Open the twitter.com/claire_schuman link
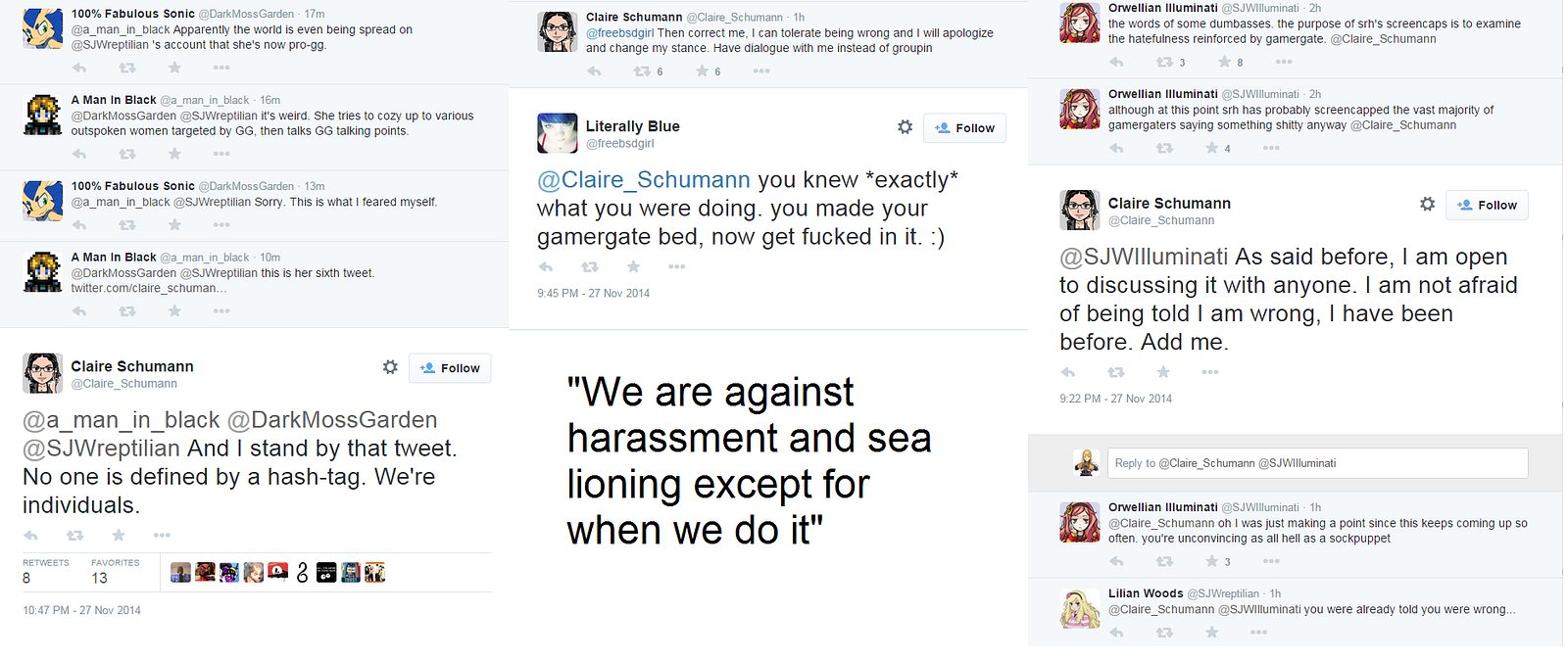The height and width of the screenshot is (662, 1568). [149, 288]
